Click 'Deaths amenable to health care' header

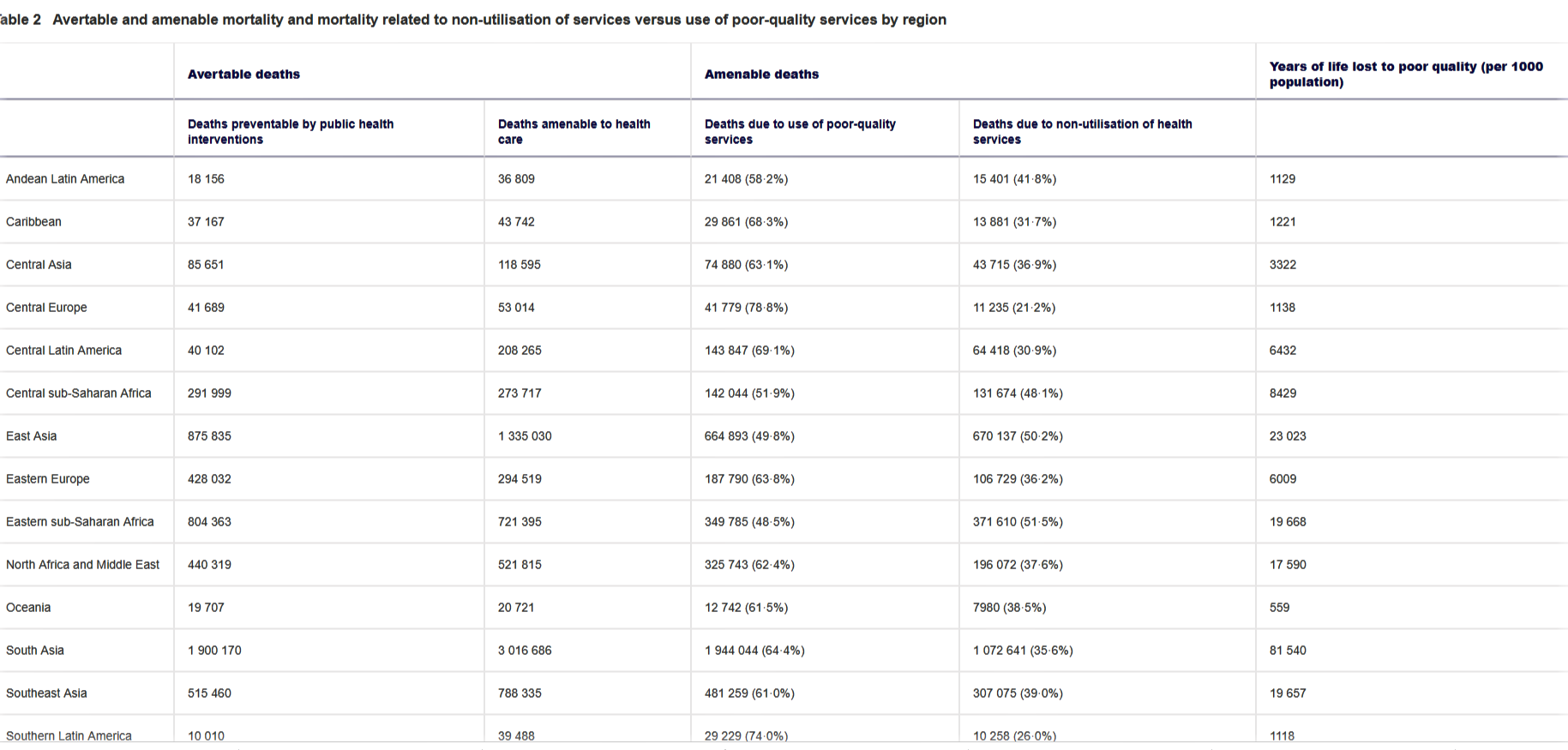pos(574,132)
